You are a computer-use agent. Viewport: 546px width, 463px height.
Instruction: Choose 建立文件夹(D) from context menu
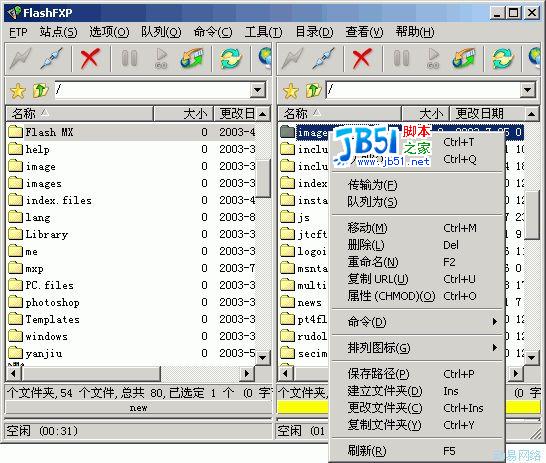pyautogui.click(x=418, y=391)
